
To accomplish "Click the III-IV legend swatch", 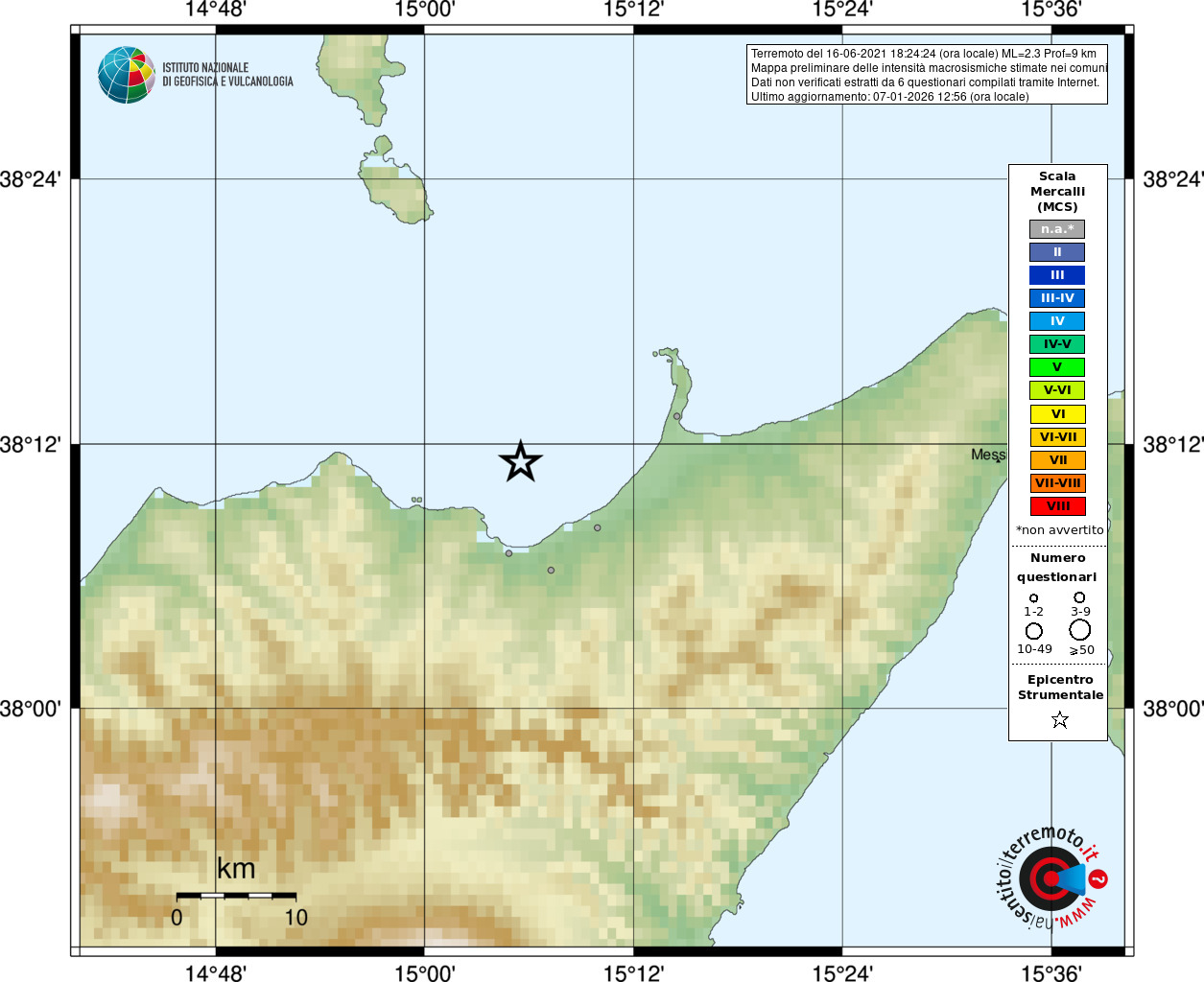I will coord(1057,298).
